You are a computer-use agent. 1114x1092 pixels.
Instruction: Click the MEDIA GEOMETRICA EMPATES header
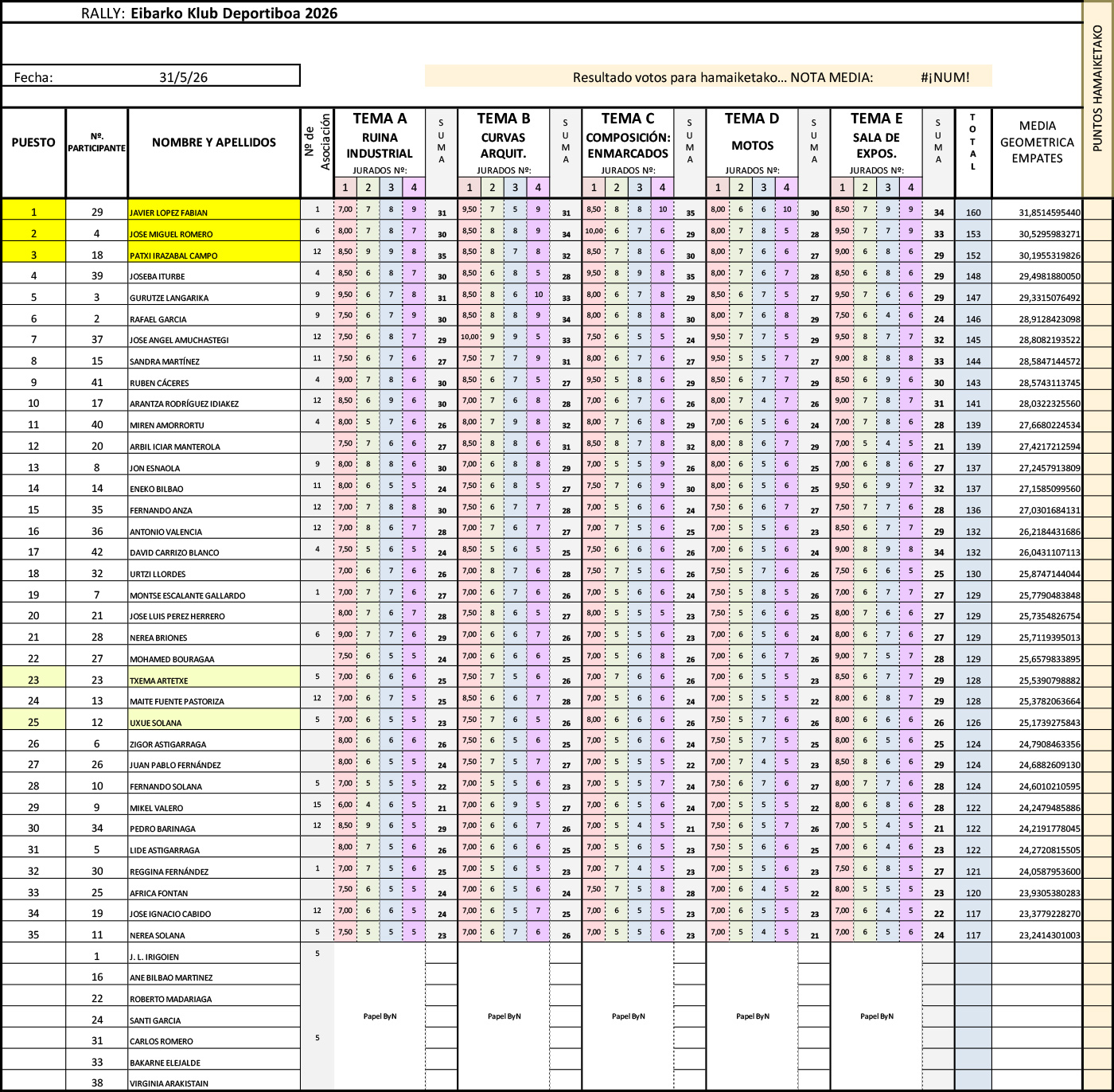coord(1037,142)
